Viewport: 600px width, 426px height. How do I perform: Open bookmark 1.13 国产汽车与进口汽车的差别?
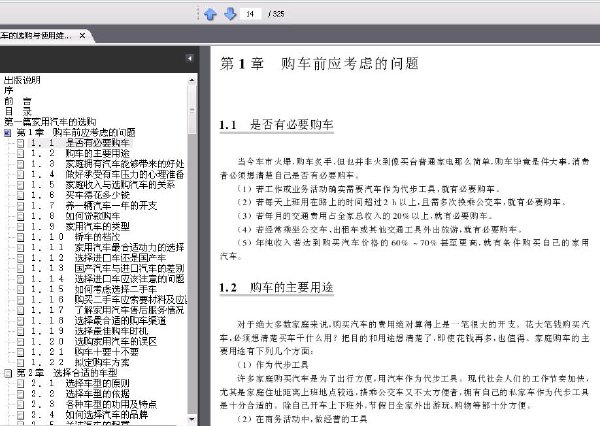[108, 268]
